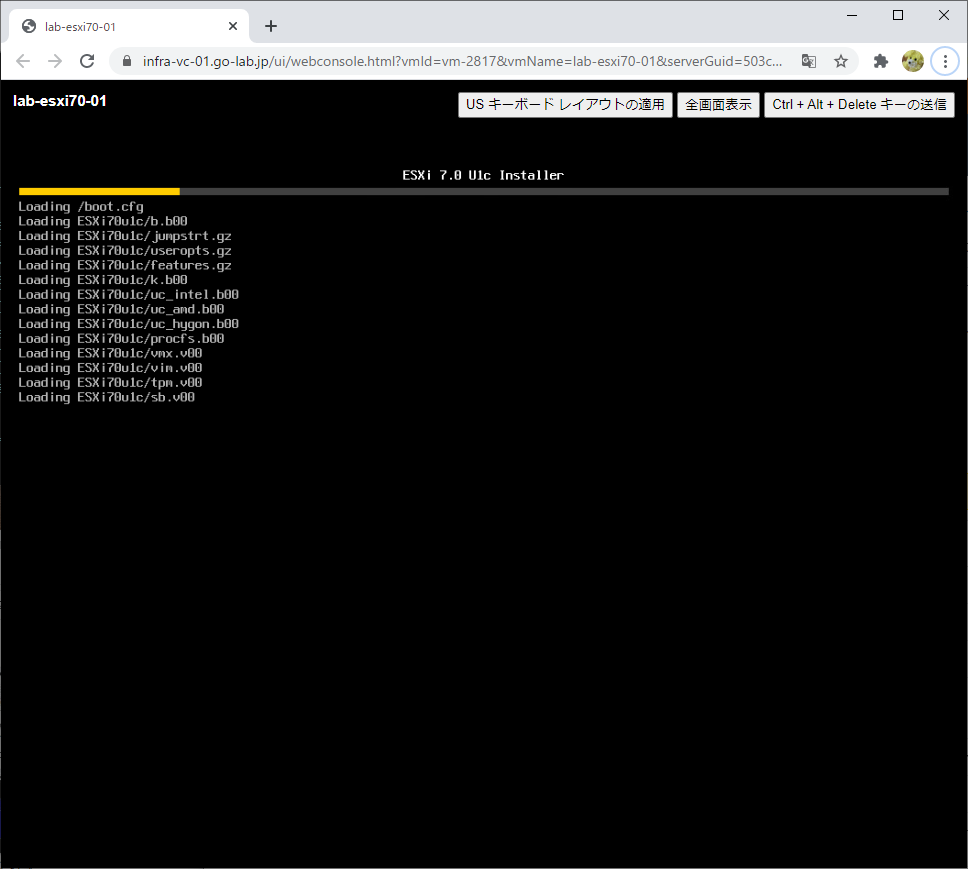Click the Loading procfs.b00 line
The width and height of the screenshot is (968, 869).
coord(121,338)
